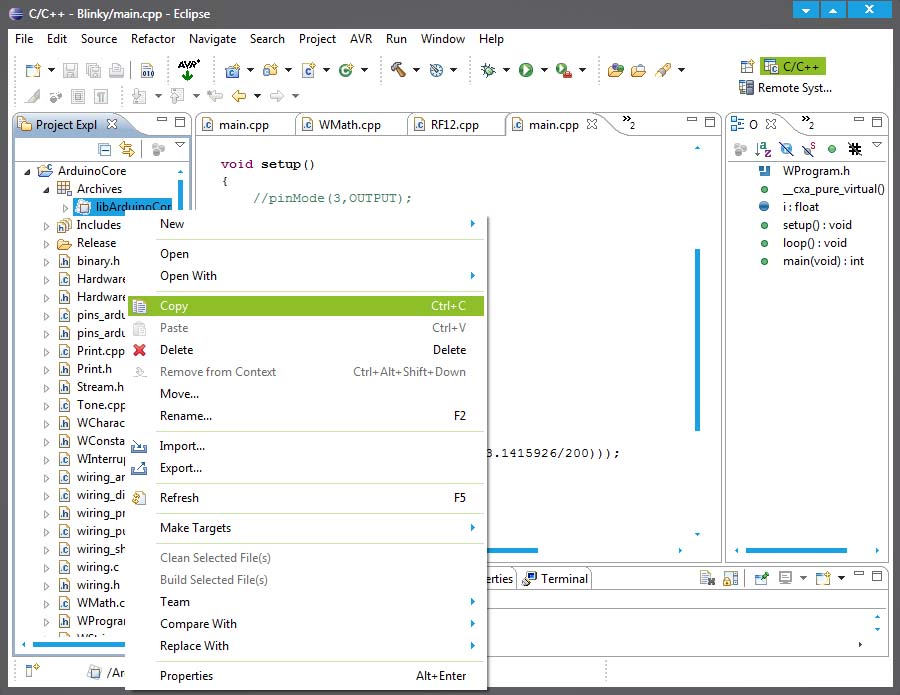Screen dimensions: 900x695
Task: Collapse the ArduinoCore project node
Action: (27, 172)
